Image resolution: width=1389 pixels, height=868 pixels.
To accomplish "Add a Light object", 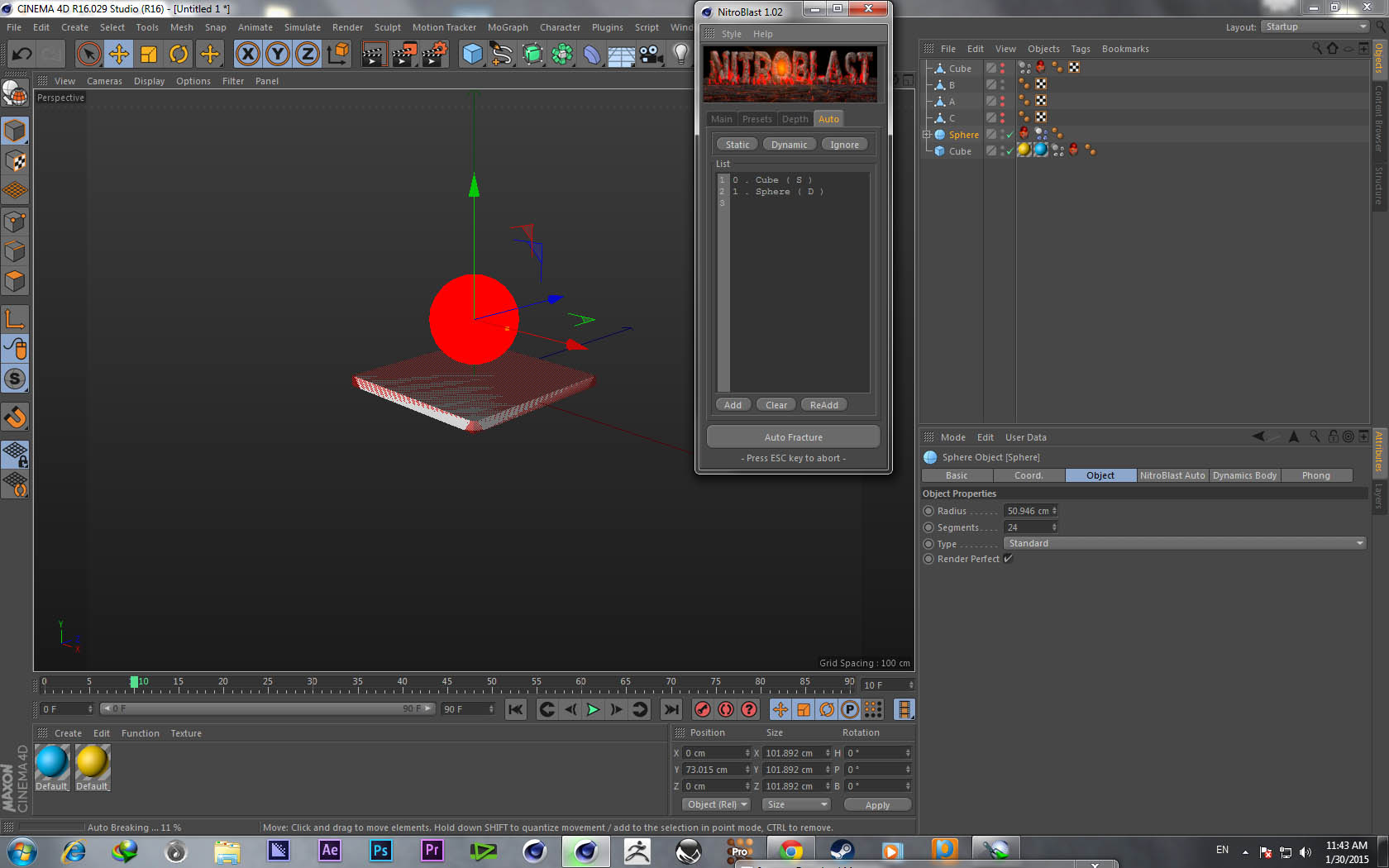I will tap(680, 55).
